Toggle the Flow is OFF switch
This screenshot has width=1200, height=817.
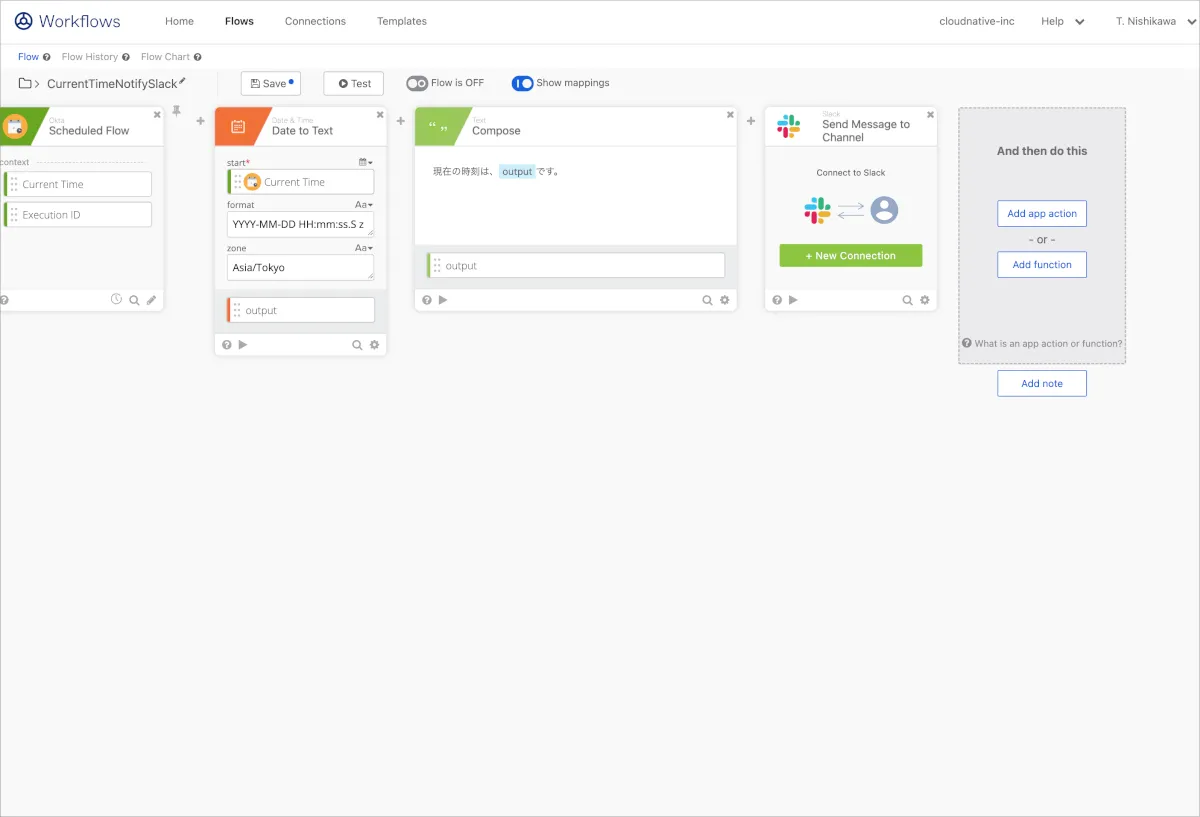(417, 84)
